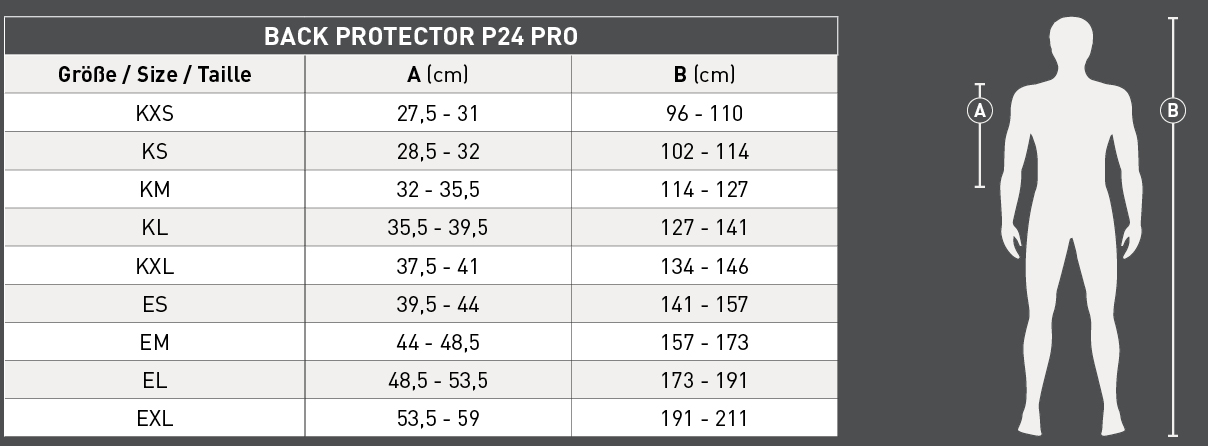Click the KXS size row label
Screen dimensions: 1208x446
(154, 113)
